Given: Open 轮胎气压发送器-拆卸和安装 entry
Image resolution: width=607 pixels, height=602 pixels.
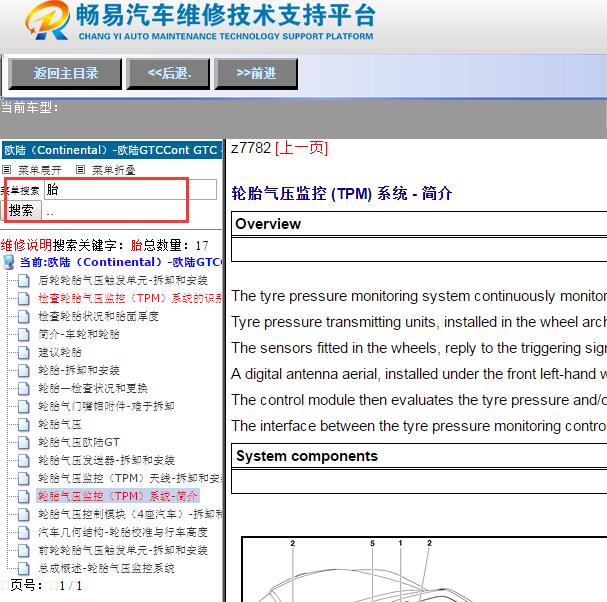Looking at the screenshot, I should (x=106, y=460).
